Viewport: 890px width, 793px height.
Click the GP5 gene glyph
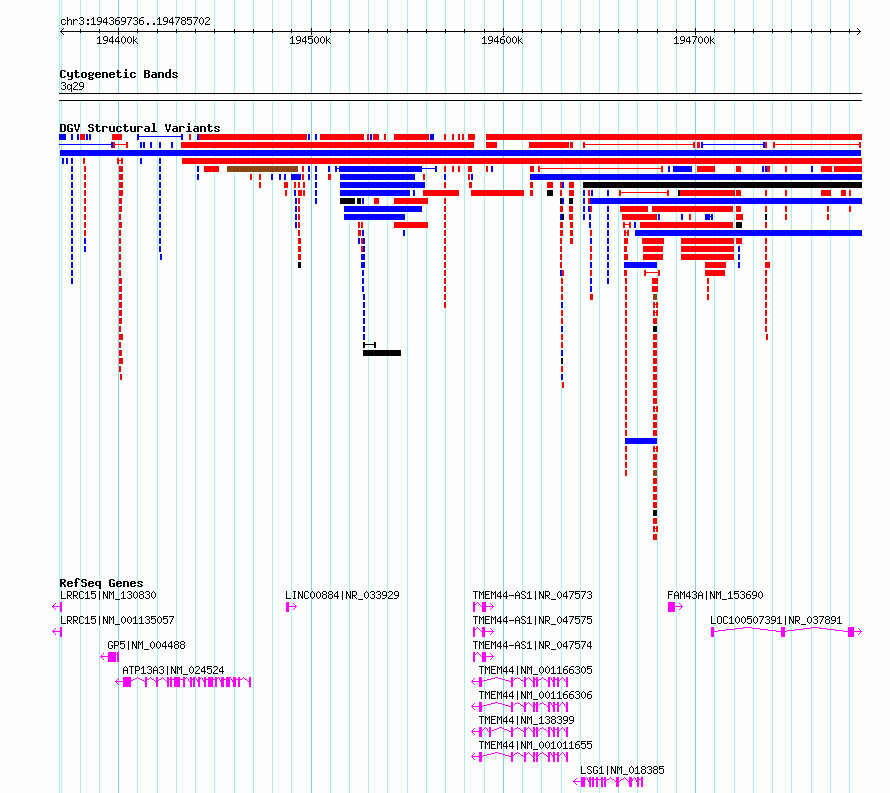[110, 657]
